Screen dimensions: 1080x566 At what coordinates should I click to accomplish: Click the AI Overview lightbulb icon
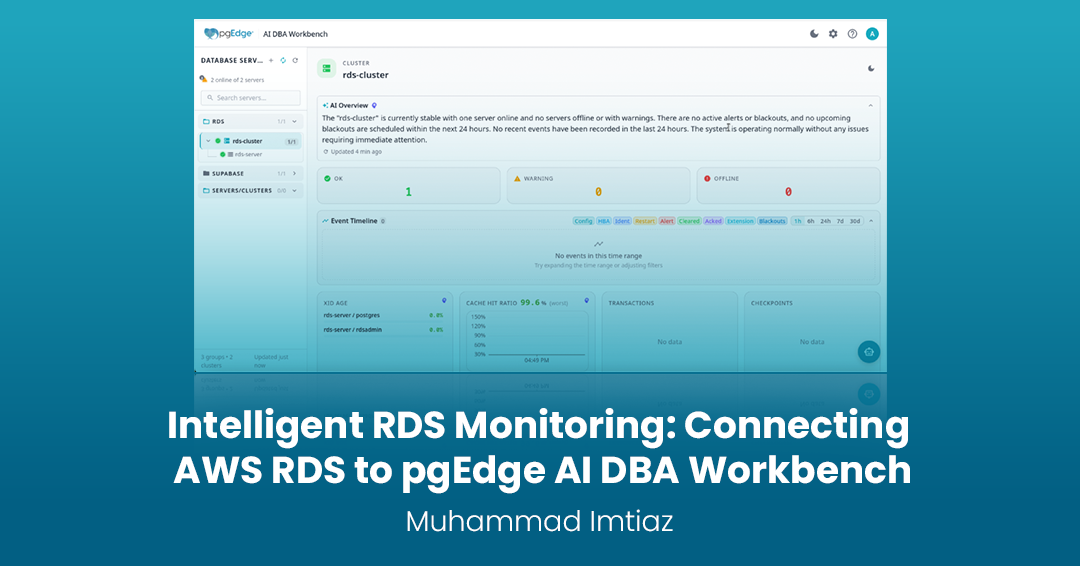[375, 105]
